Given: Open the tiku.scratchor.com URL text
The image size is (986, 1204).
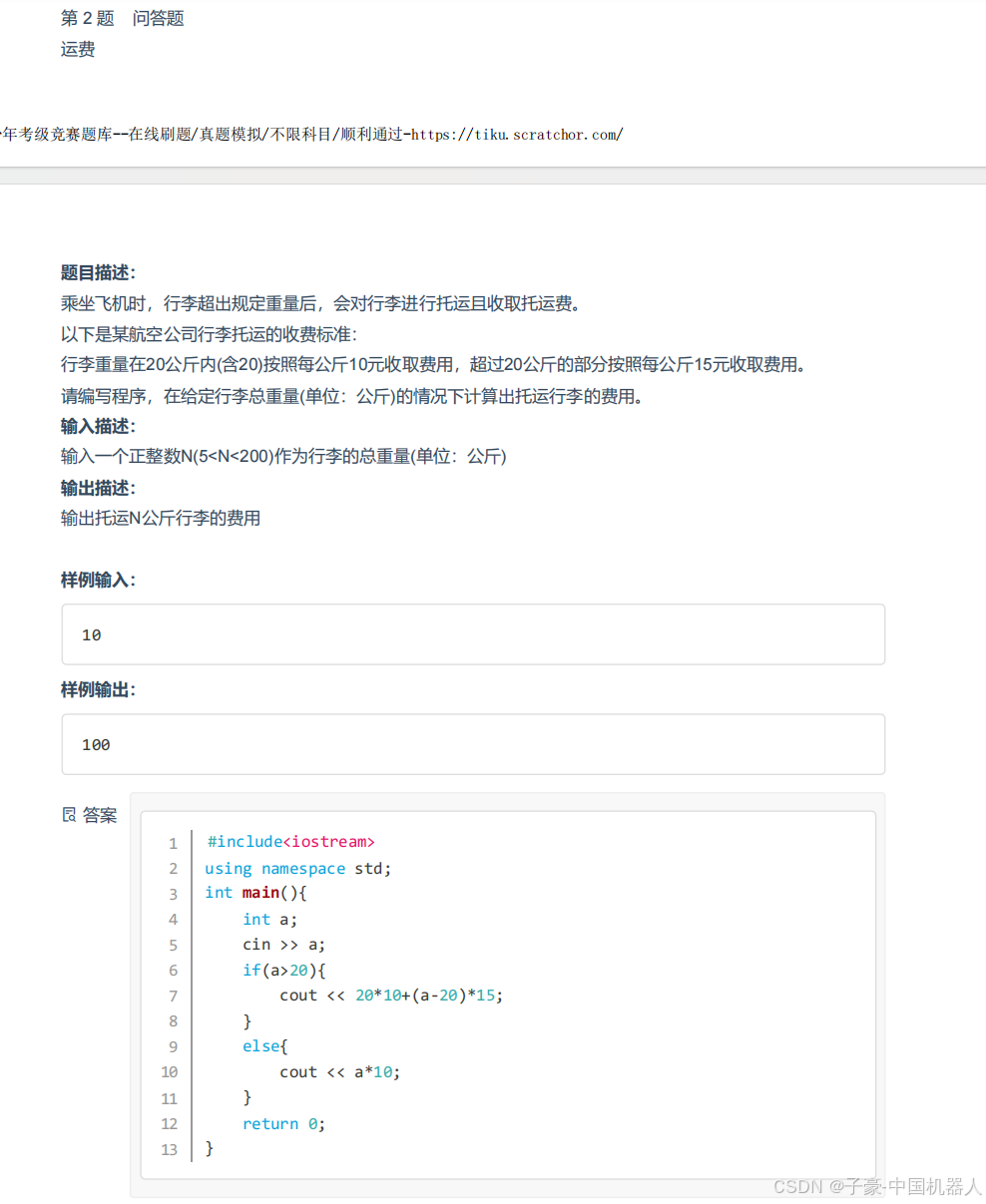Looking at the screenshot, I should (517, 134).
